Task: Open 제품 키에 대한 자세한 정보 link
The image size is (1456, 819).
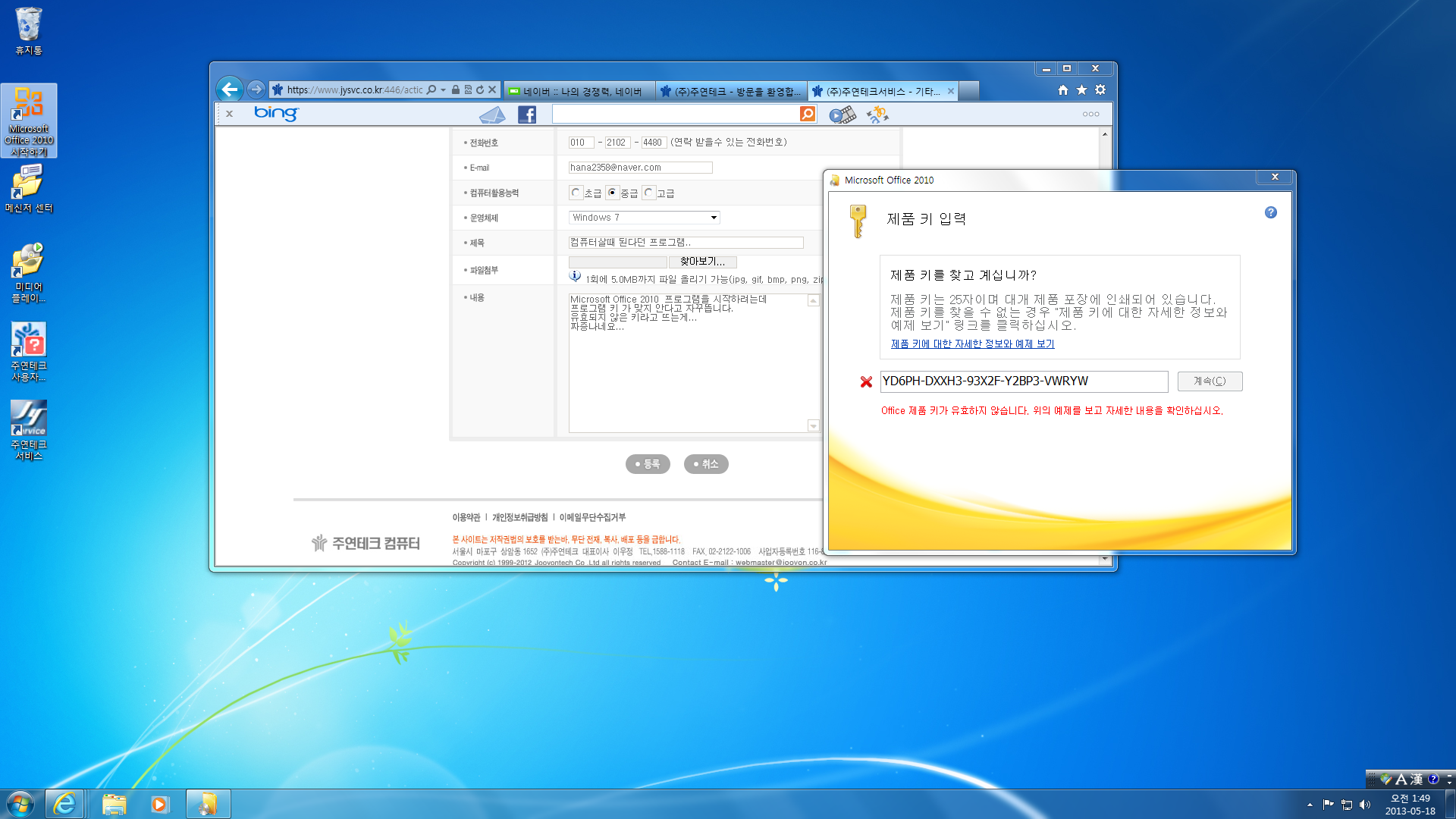Action: tap(972, 344)
